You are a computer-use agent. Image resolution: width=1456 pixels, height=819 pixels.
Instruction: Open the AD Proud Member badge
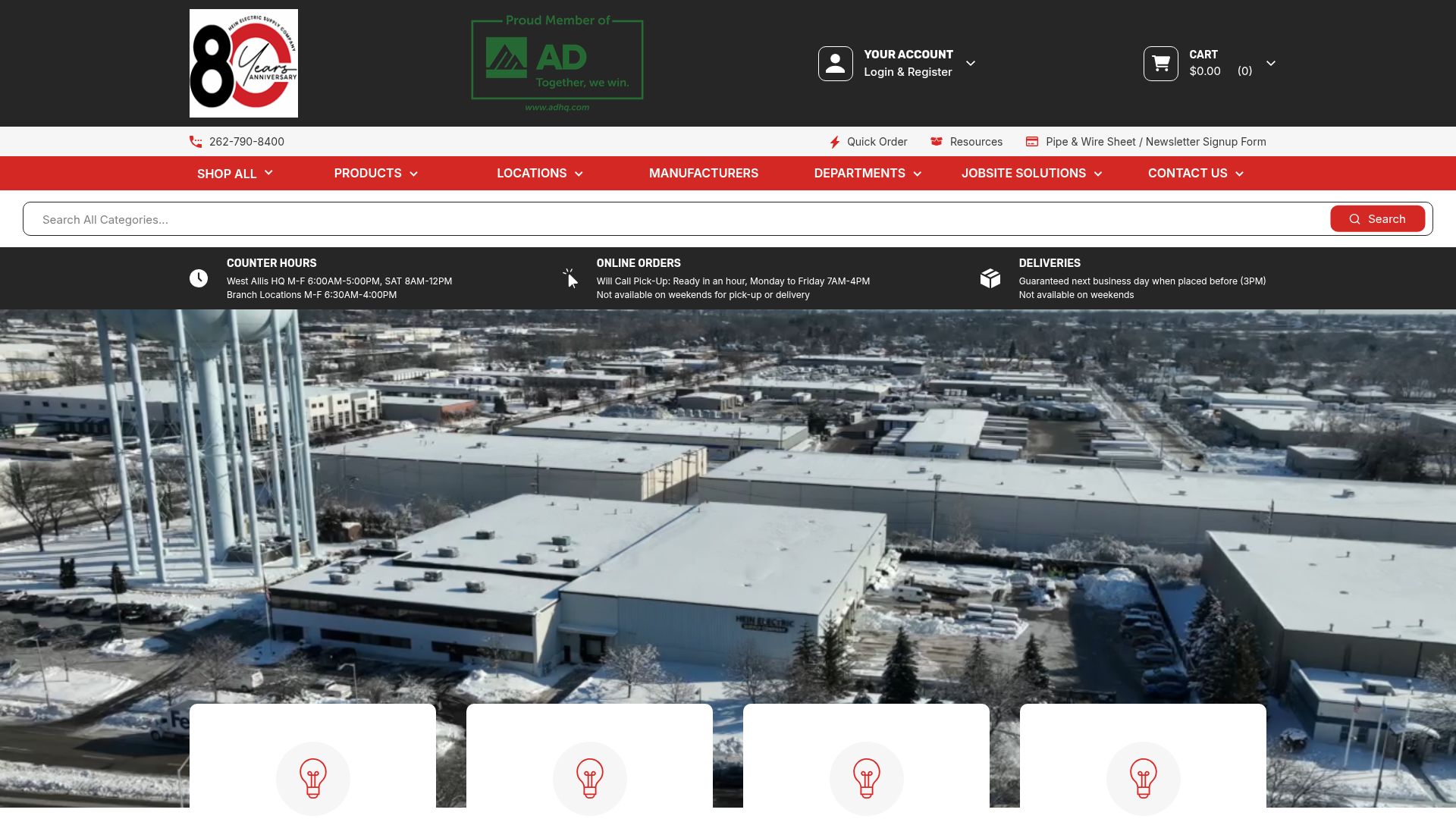coord(557,63)
